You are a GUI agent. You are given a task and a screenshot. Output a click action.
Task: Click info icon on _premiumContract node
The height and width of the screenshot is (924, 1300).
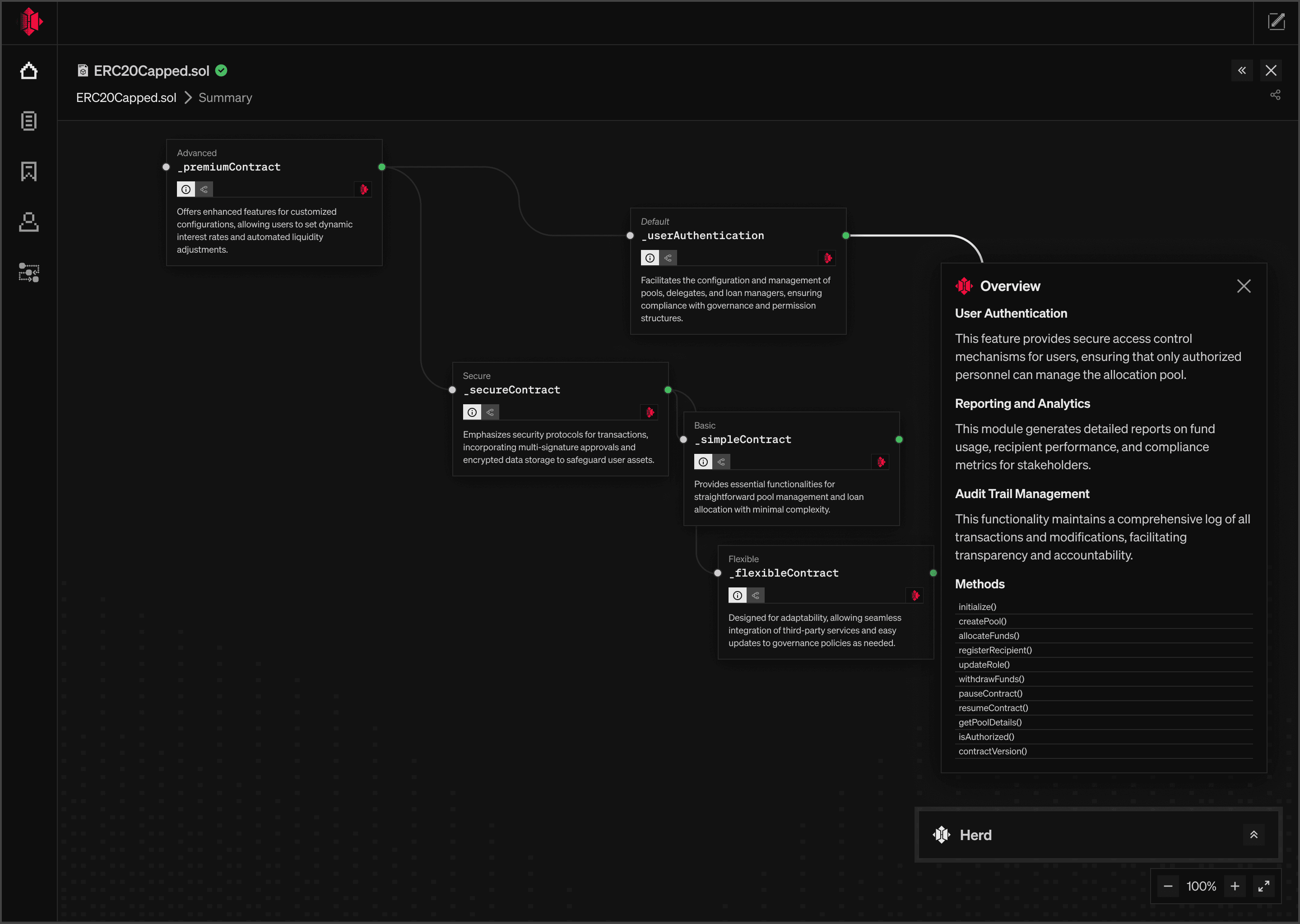coord(186,189)
